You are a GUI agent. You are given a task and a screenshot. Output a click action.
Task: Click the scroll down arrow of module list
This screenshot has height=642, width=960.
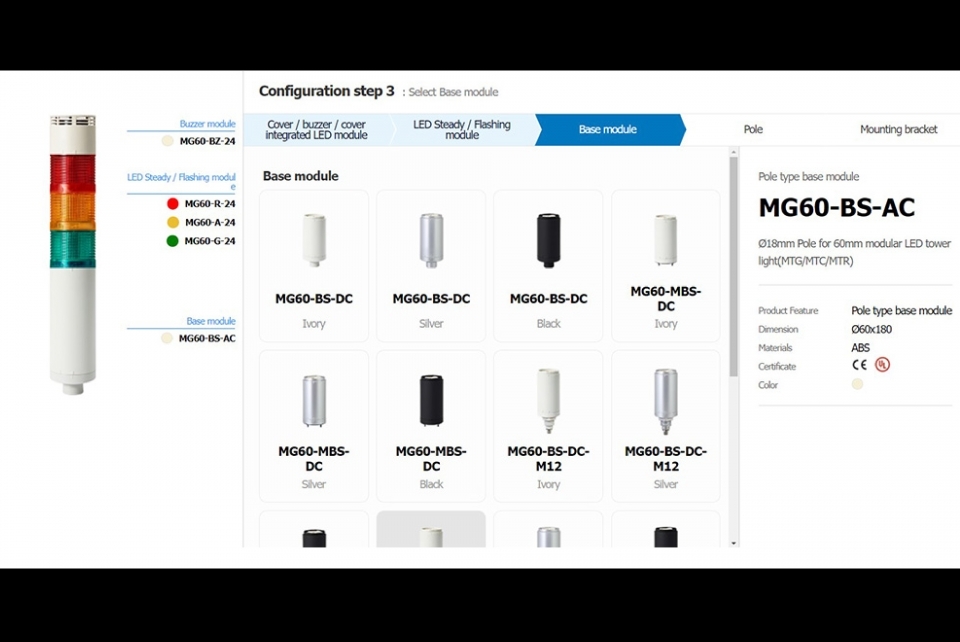[x=733, y=543]
